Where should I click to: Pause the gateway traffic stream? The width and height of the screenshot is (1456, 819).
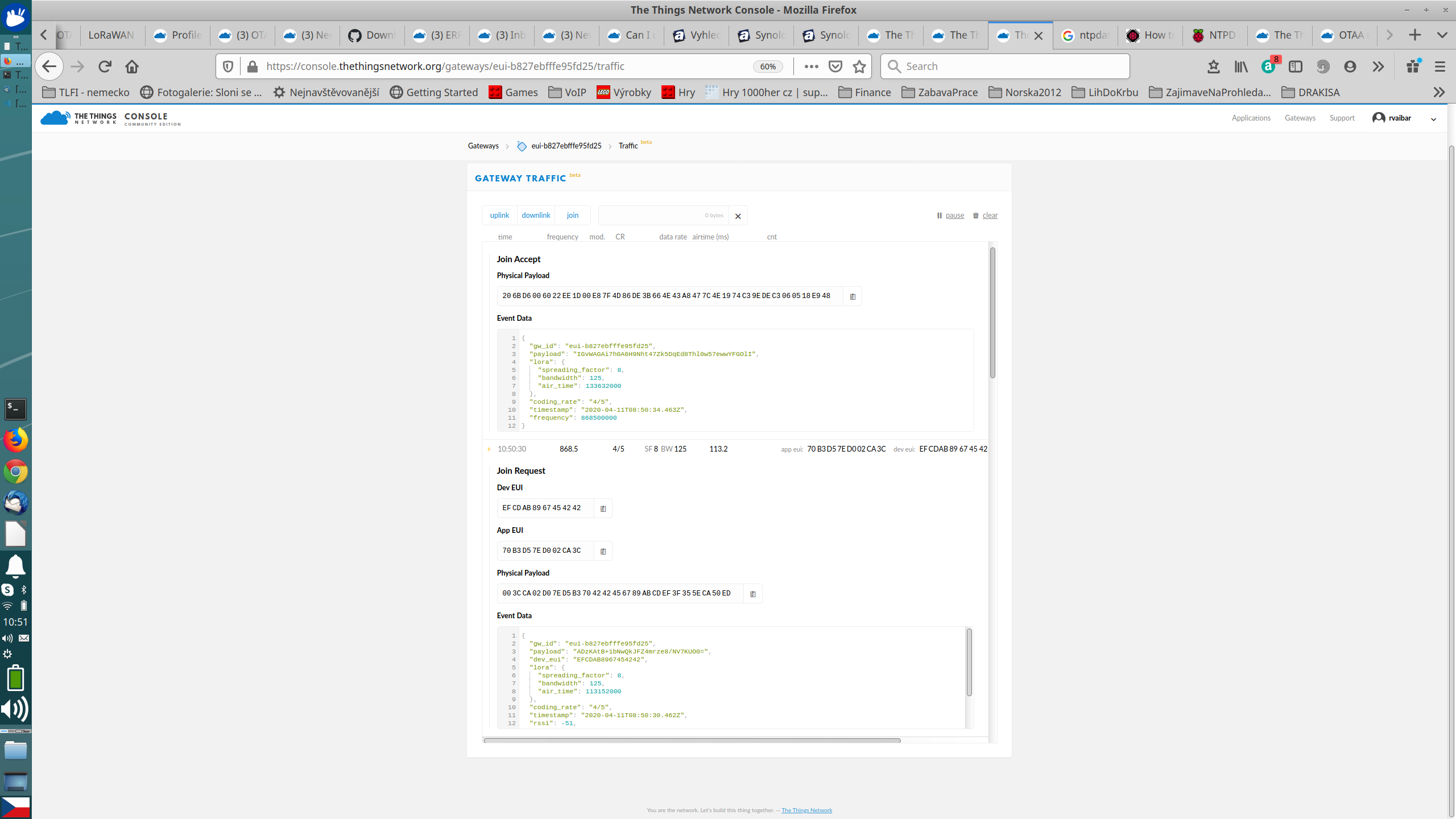click(950, 216)
